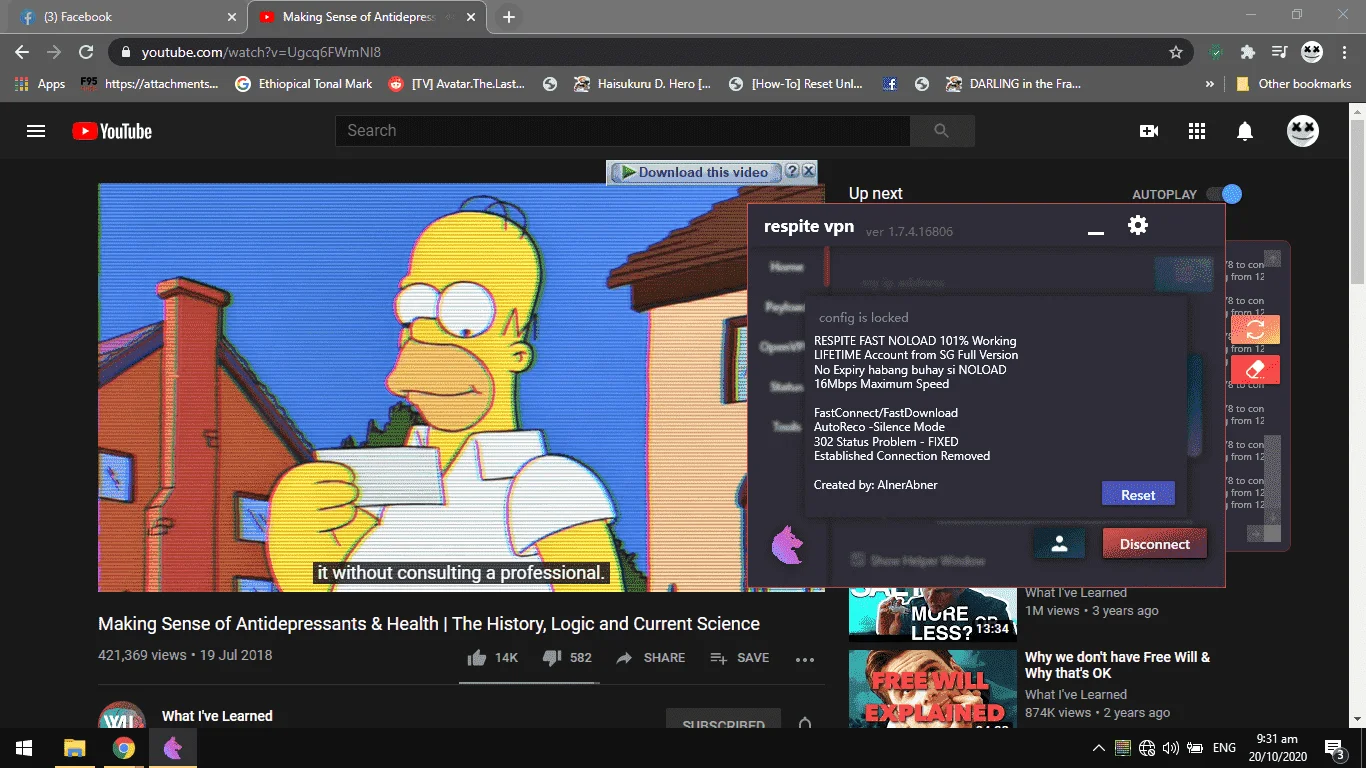
Task: Open Chrome extensions puzzle icon
Action: 1247,52
